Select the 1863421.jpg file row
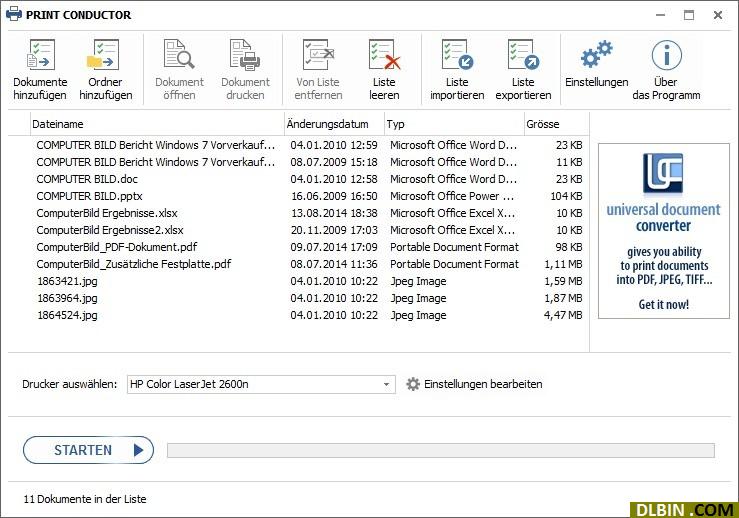This screenshot has width=739, height=518. [x=67, y=281]
